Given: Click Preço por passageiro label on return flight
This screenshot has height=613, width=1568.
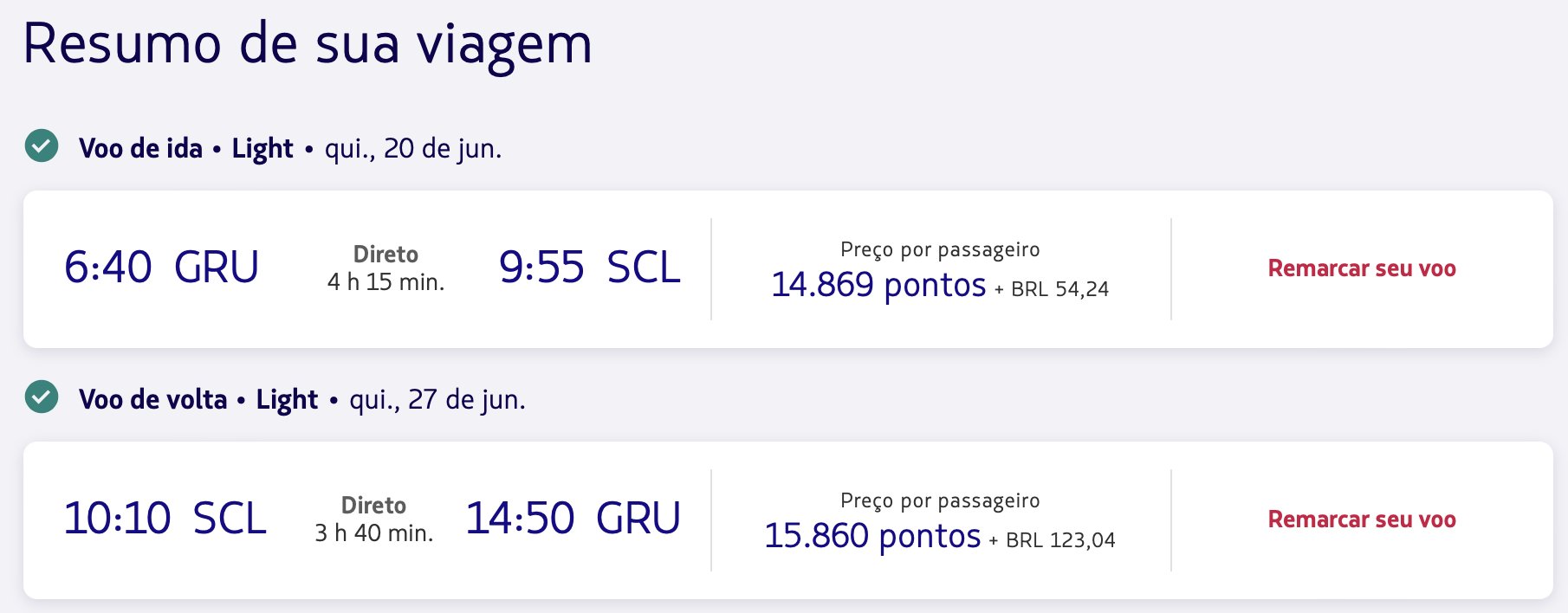Looking at the screenshot, I should [940, 500].
